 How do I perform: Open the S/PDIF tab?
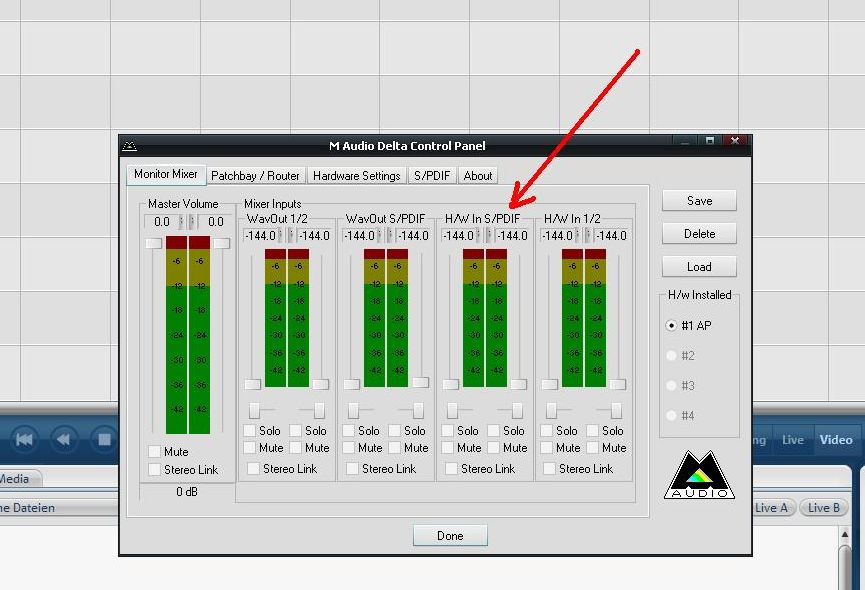(432, 176)
